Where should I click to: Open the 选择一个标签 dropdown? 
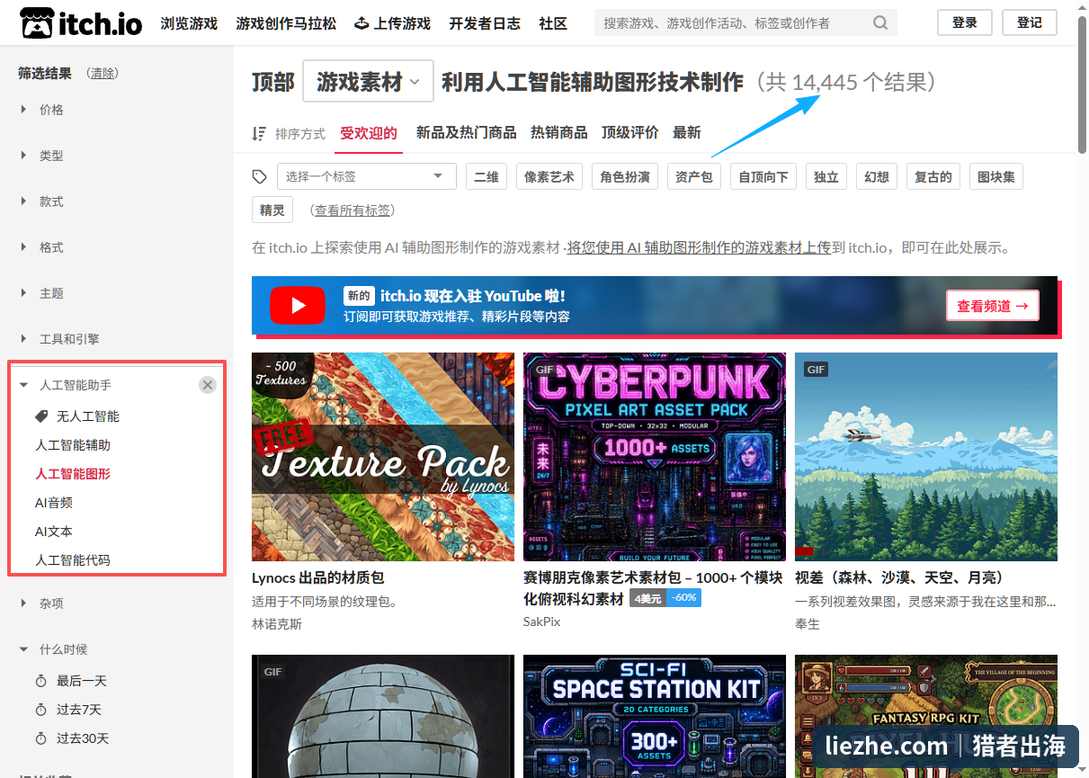(x=367, y=176)
